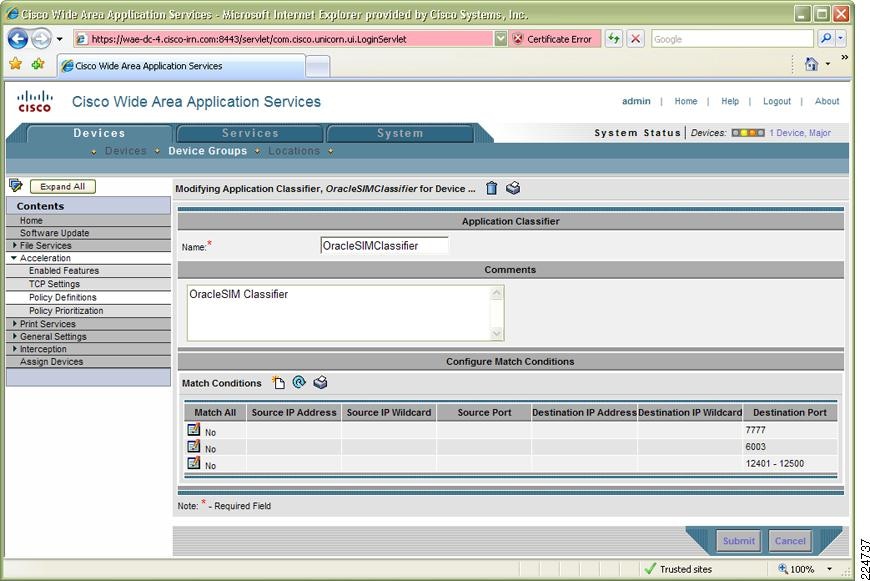Screen dimensions: 870x581
Task: Open the About link
Action: click(x=827, y=101)
